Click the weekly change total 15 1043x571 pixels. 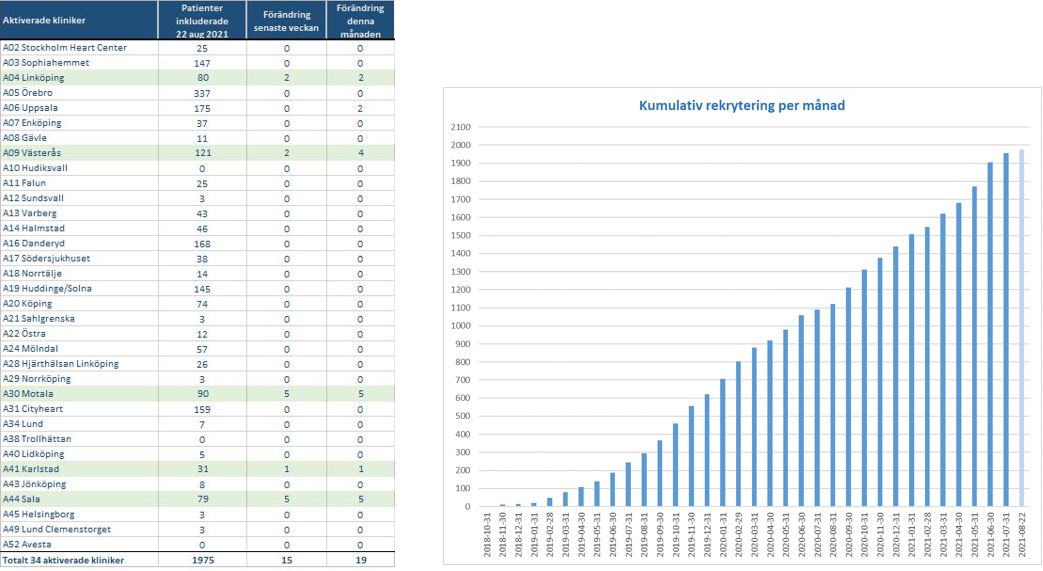[287, 560]
